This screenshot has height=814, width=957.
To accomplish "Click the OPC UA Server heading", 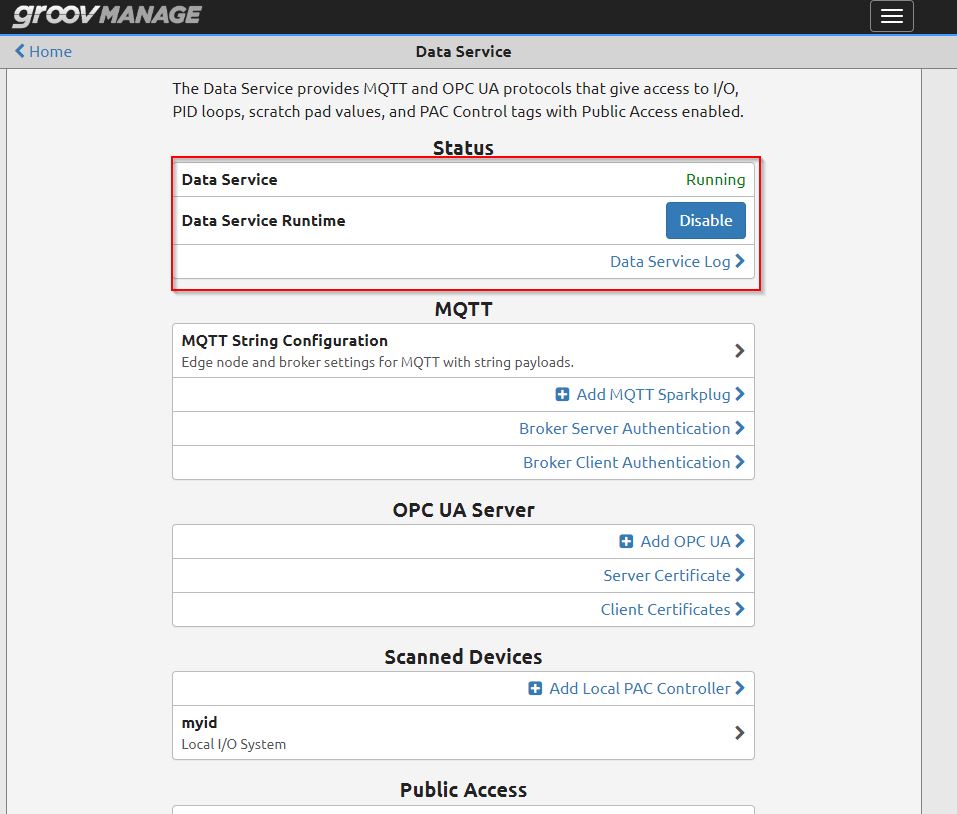I will click(463, 510).
